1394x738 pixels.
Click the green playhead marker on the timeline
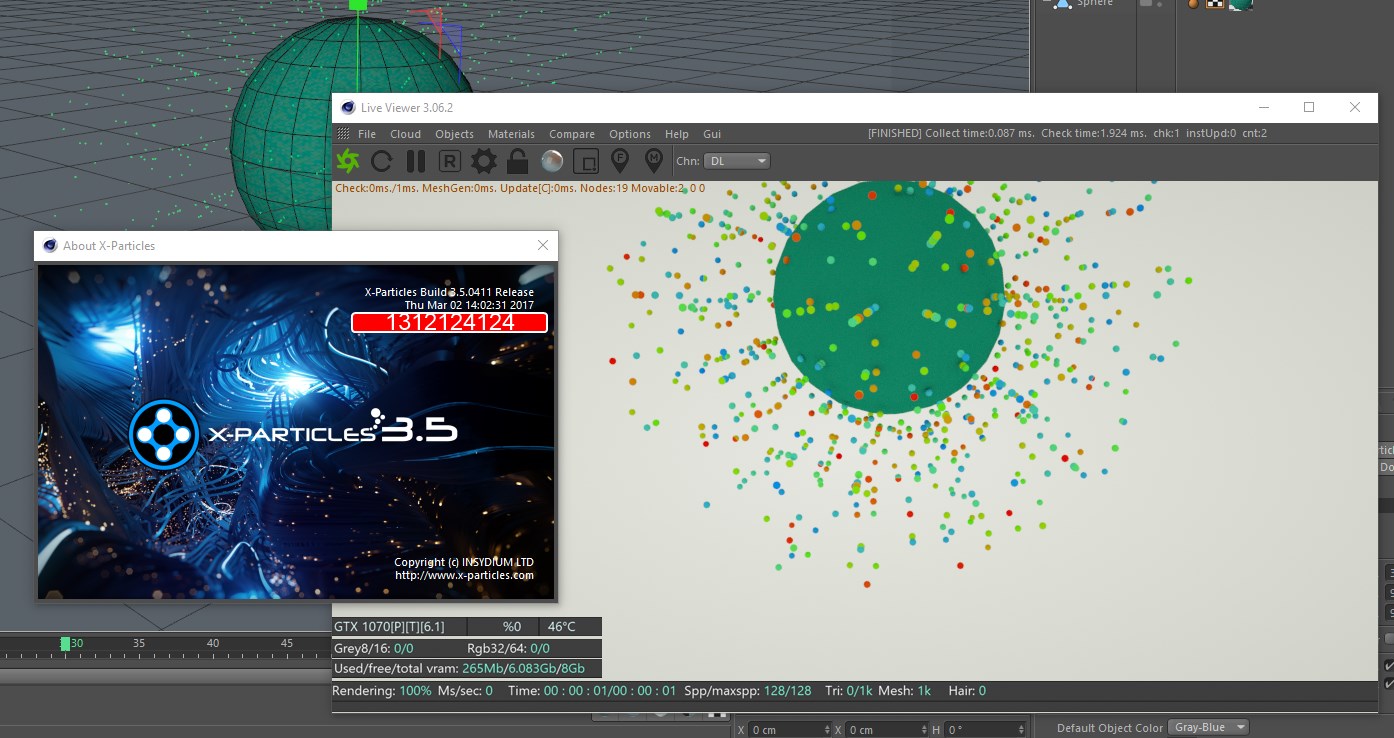click(65, 643)
